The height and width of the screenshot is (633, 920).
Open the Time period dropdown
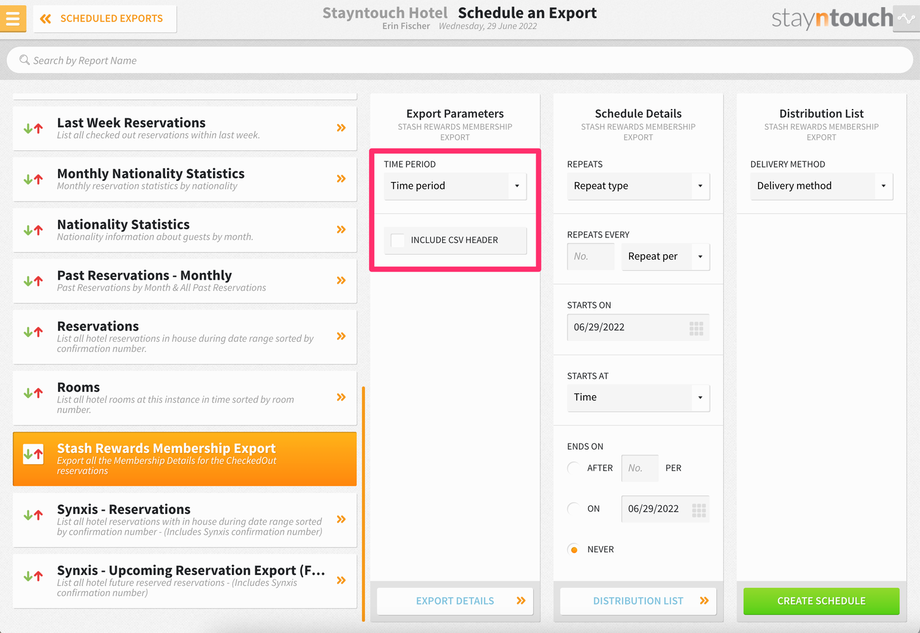click(x=455, y=186)
